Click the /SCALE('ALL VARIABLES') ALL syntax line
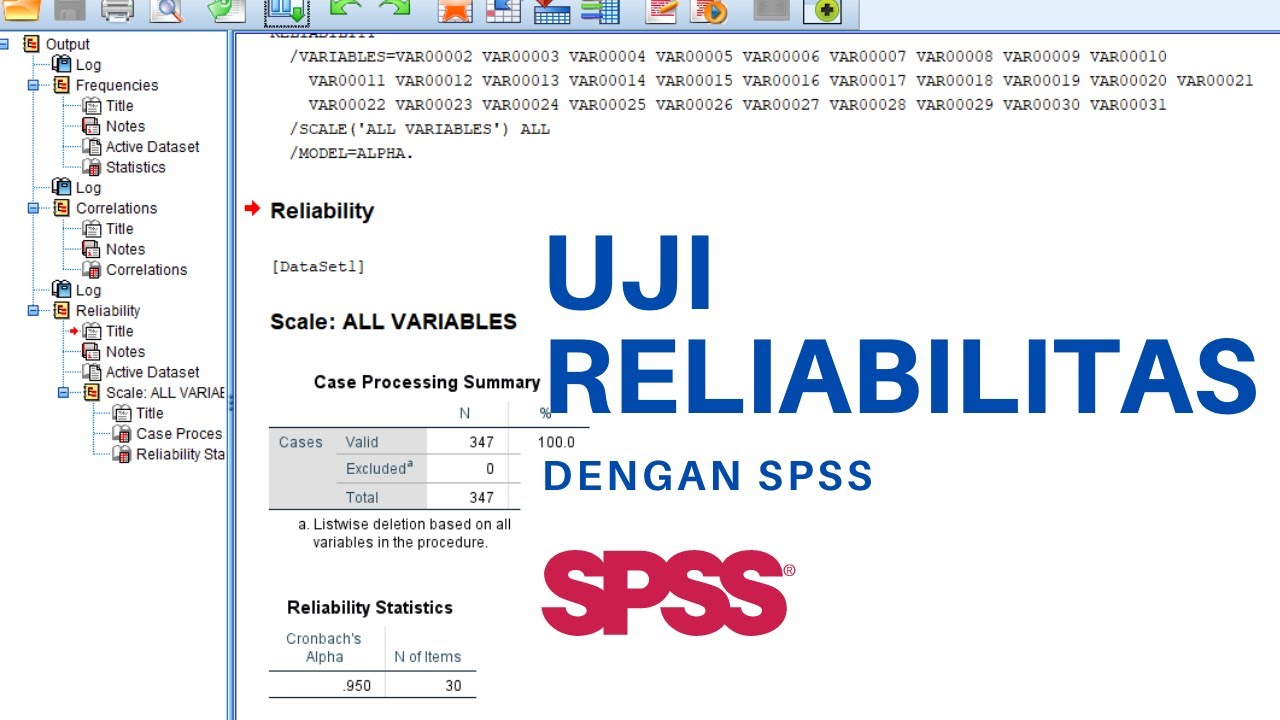Image resolution: width=1280 pixels, height=720 pixels. pos(419,129)
